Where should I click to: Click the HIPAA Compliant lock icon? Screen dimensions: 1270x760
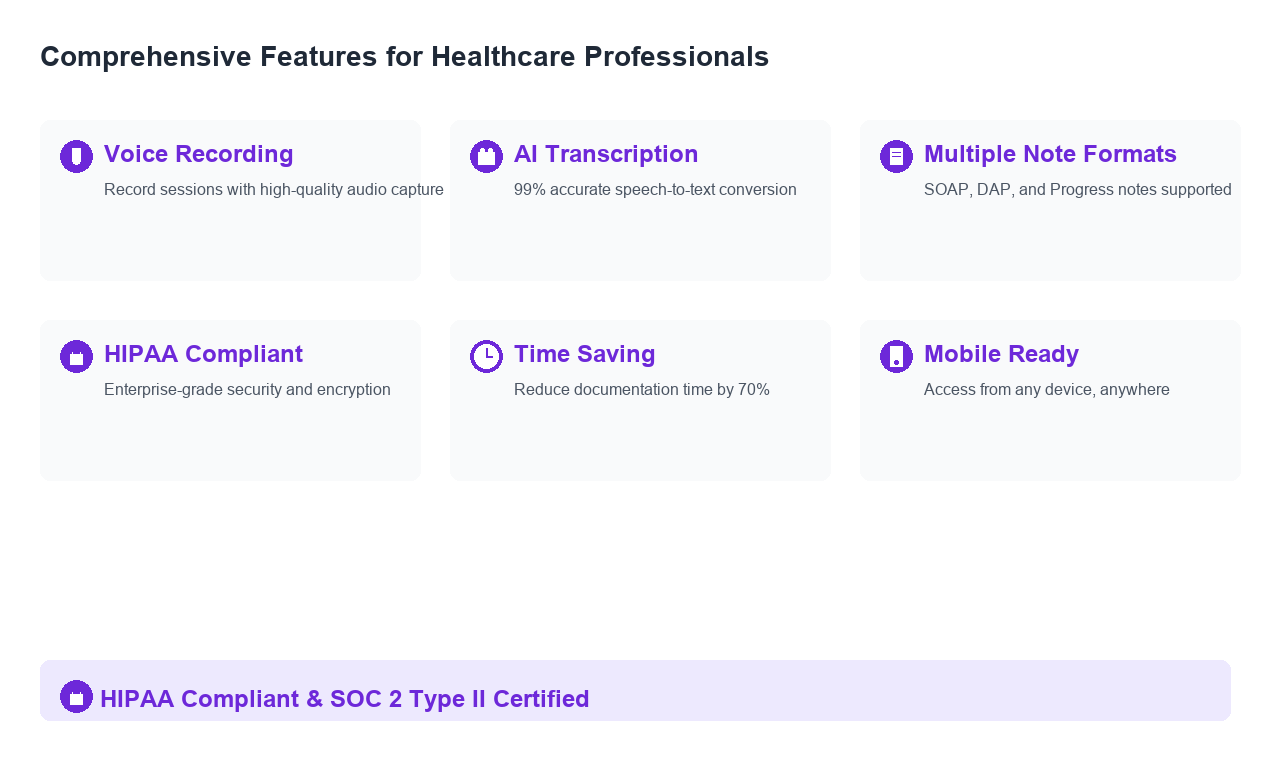click(76, 356)
